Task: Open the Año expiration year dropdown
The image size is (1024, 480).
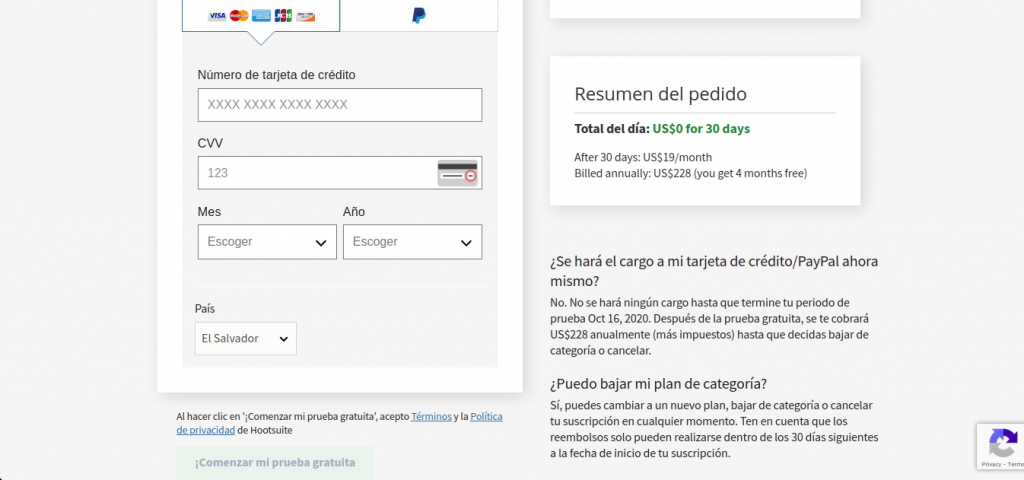Action: coord(412,242)
